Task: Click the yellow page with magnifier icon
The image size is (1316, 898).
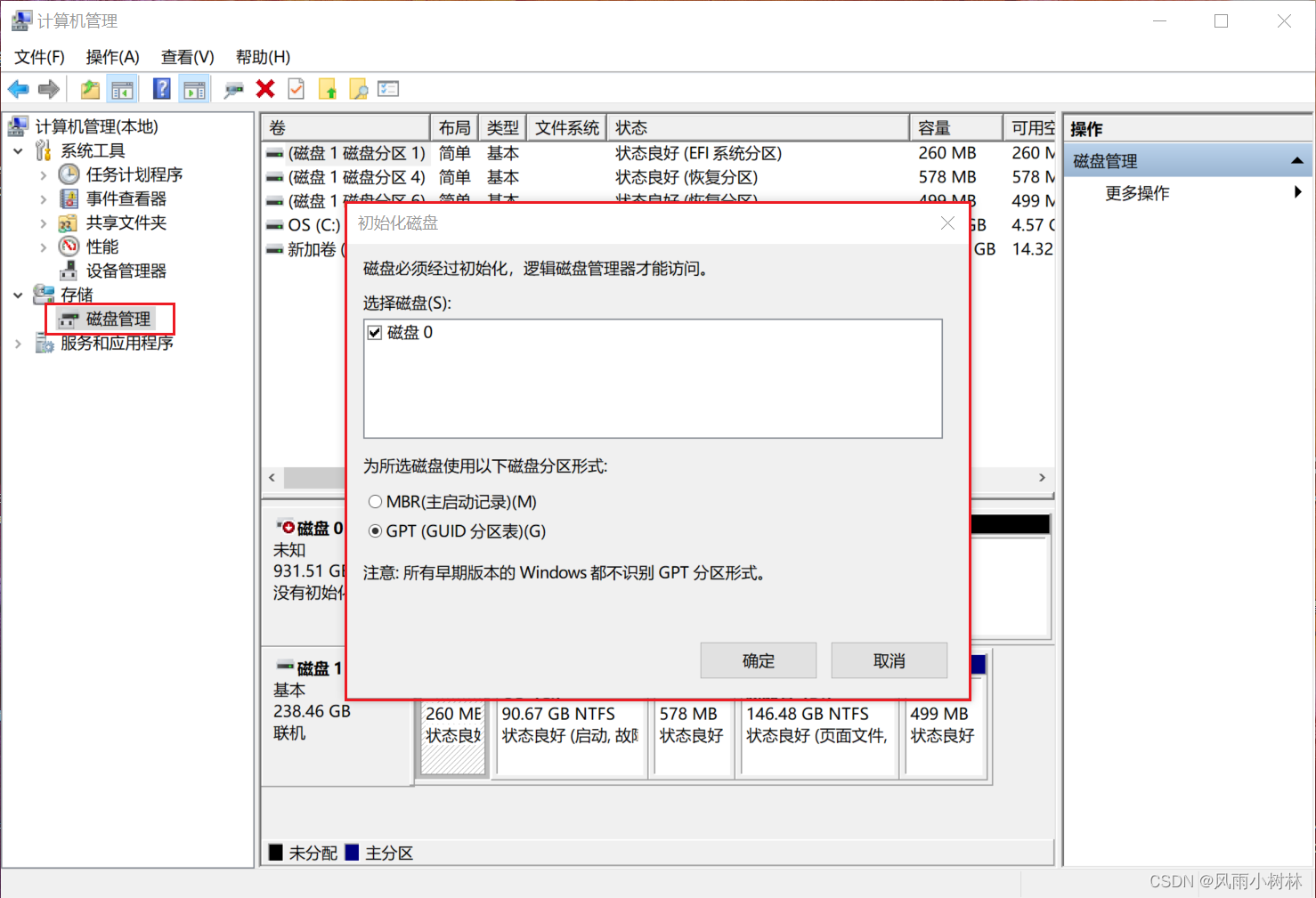Action: click(359, 89)
